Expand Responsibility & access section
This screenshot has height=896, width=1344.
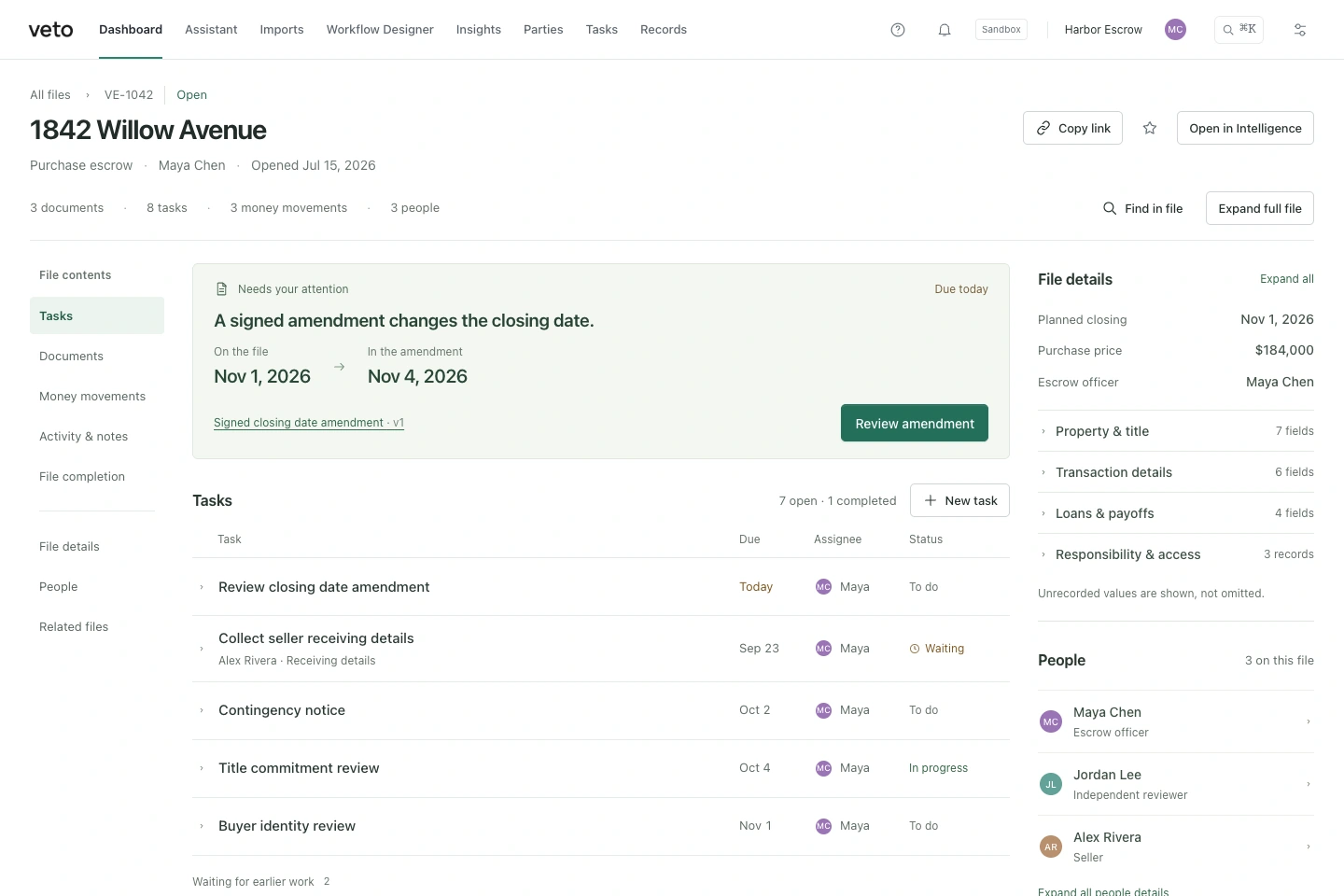coord(1176,554)
